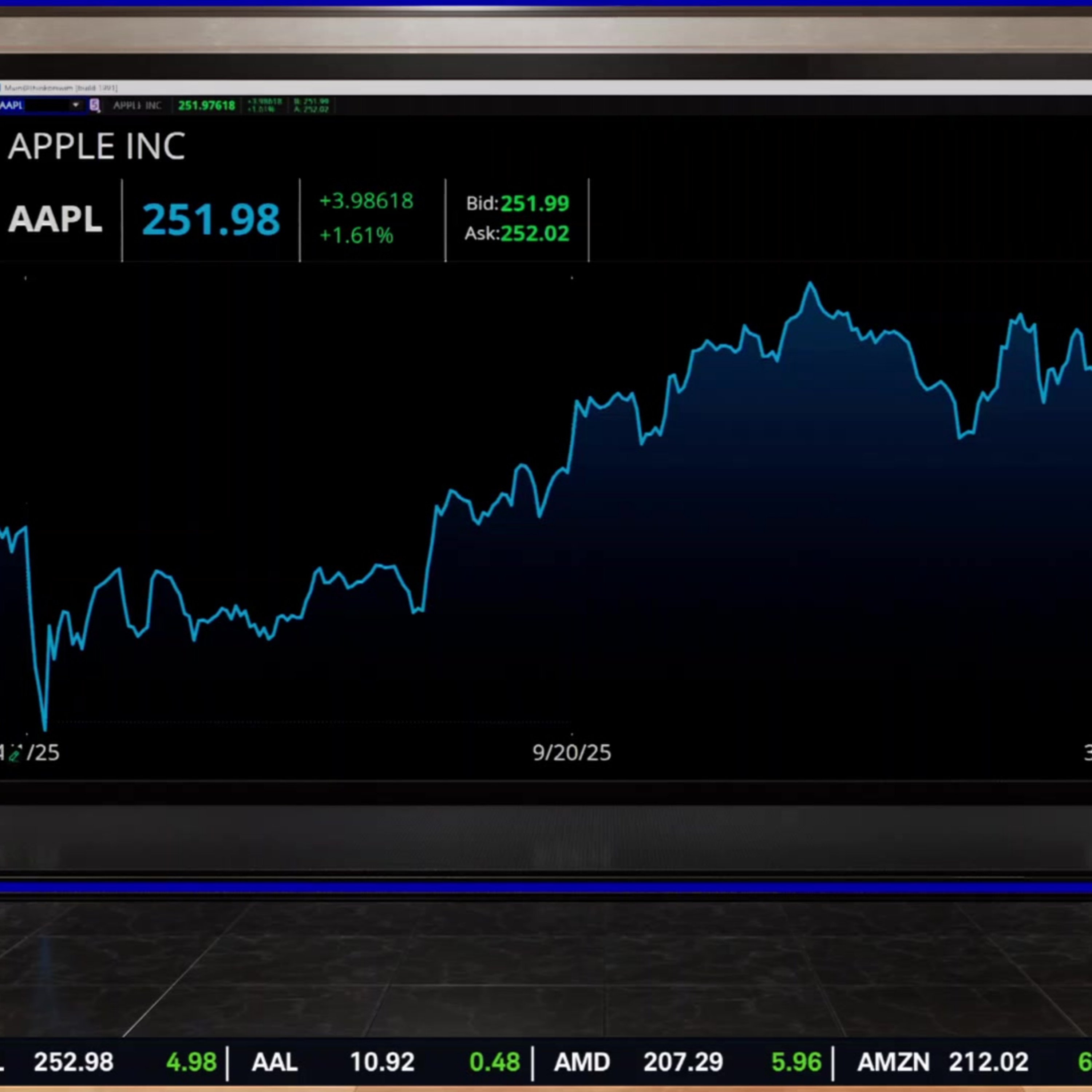
Task: Click AAL in the bottom ticker
Action: point(275,1062)
